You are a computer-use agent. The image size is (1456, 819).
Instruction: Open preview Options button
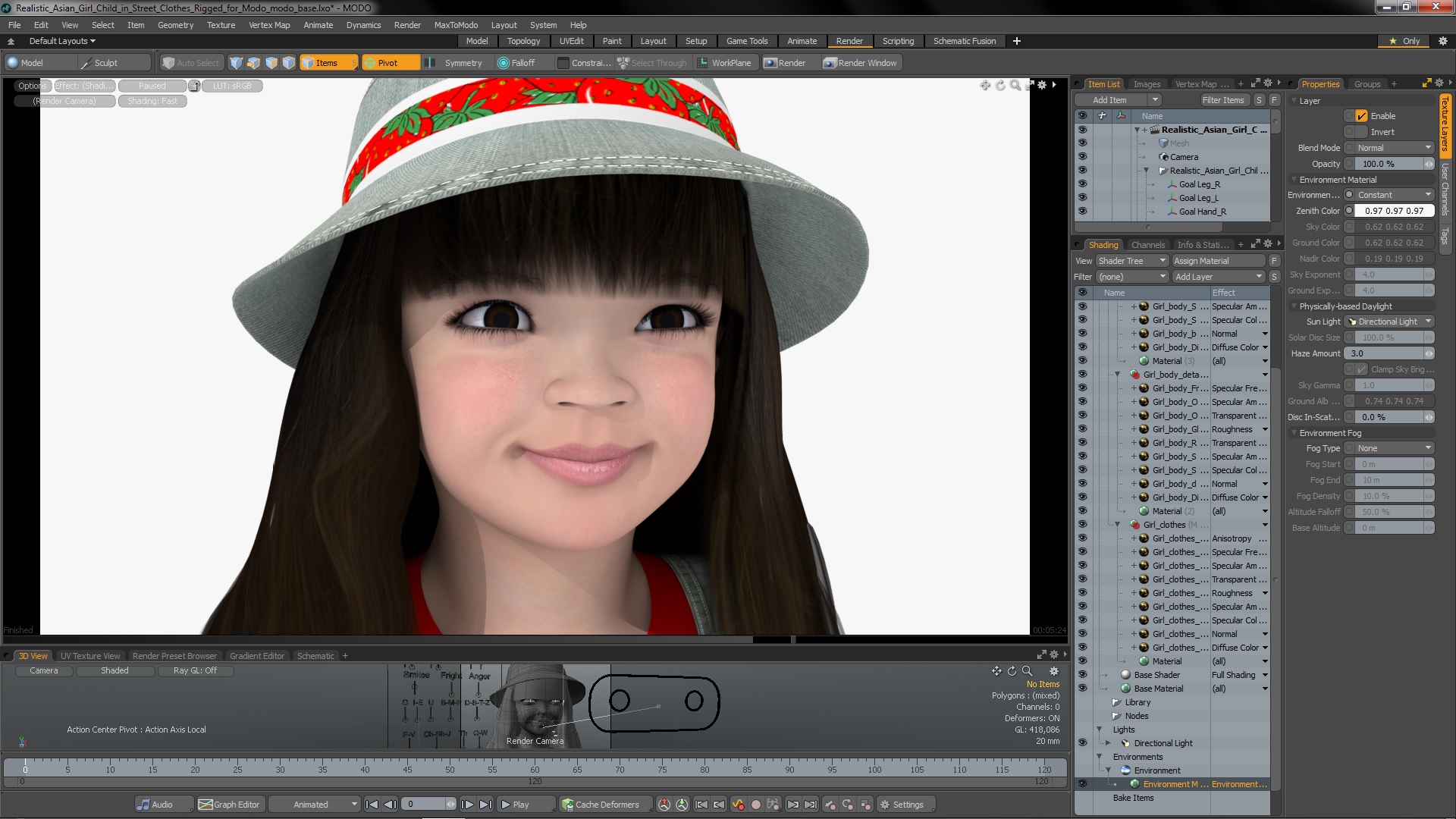(x=32, y=86)
